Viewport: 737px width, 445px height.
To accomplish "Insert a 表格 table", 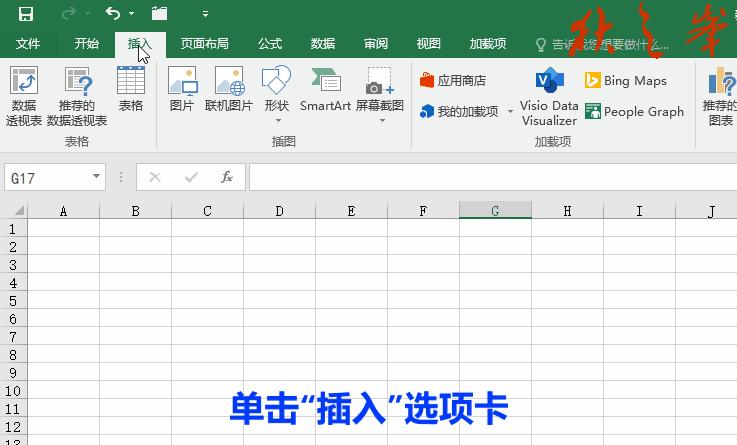I will point(131,89).
